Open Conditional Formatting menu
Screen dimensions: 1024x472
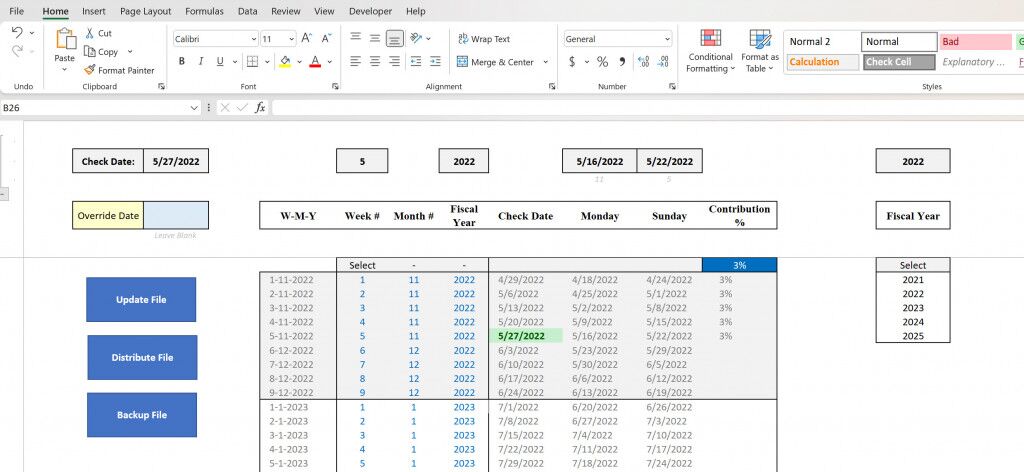point(710,50)
